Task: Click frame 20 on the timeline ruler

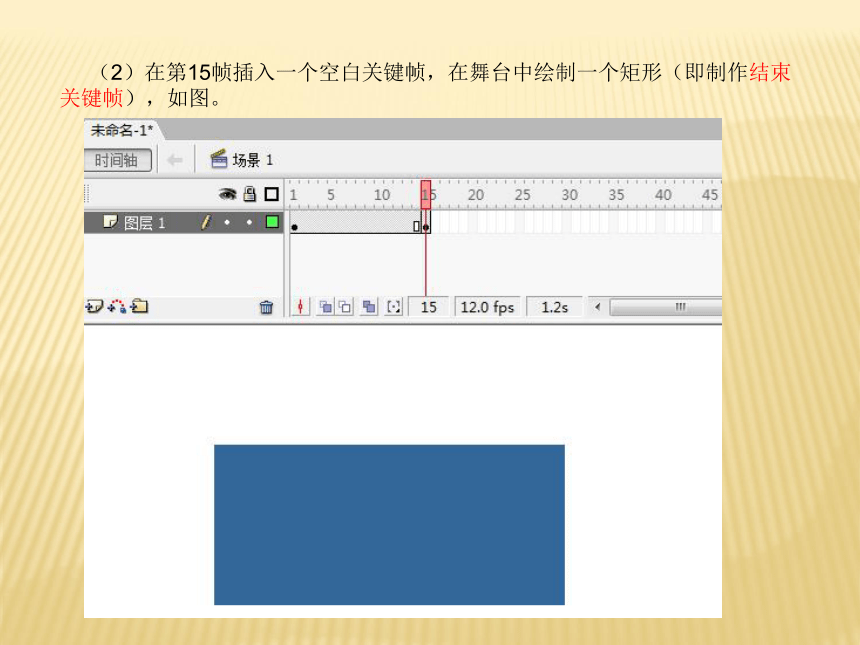Action: (476, 195)
